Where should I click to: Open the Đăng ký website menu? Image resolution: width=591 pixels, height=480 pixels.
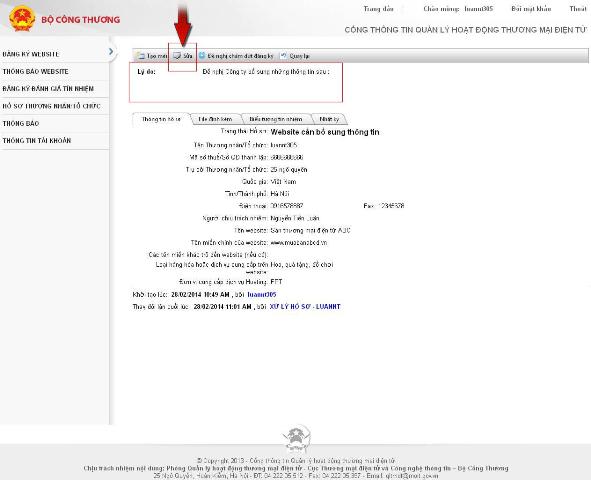pos(31,54)
